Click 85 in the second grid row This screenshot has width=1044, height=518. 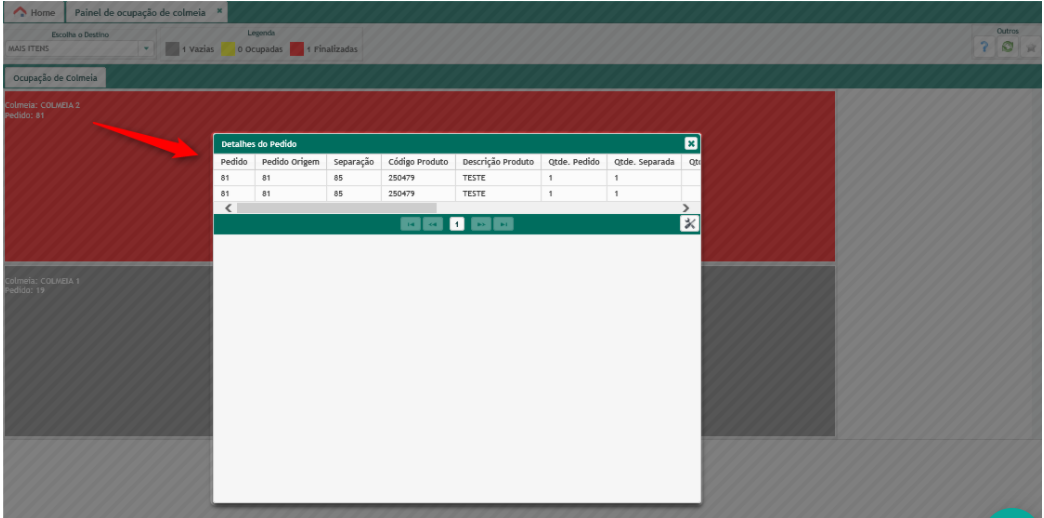point(338,194)
